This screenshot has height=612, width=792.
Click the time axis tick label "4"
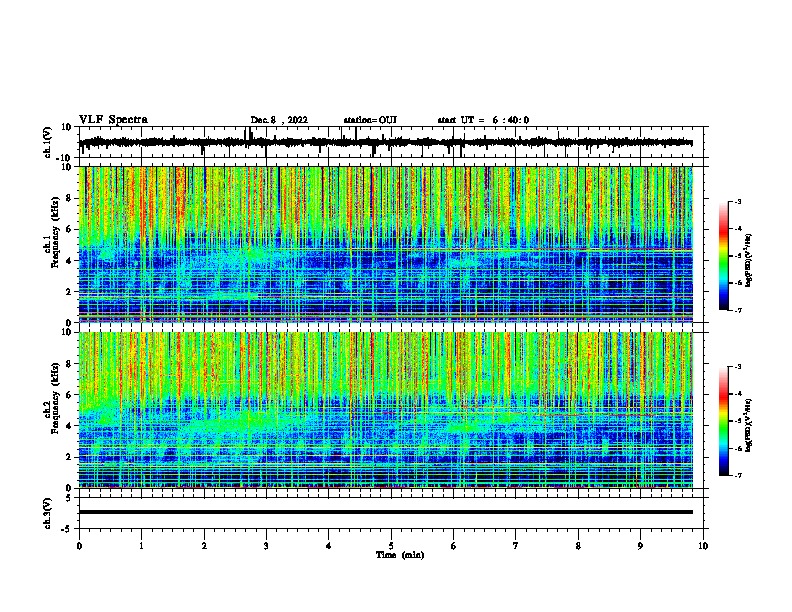point(329,546)
